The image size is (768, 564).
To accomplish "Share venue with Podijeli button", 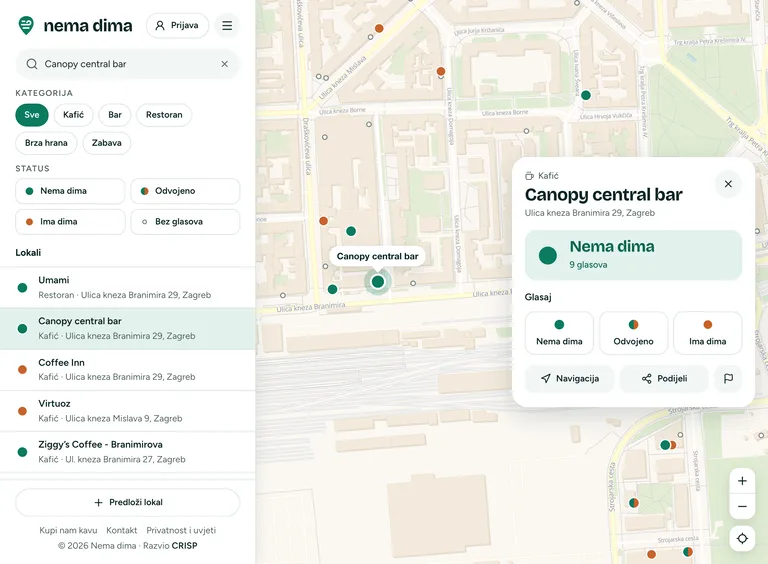I will click(664, 378).
